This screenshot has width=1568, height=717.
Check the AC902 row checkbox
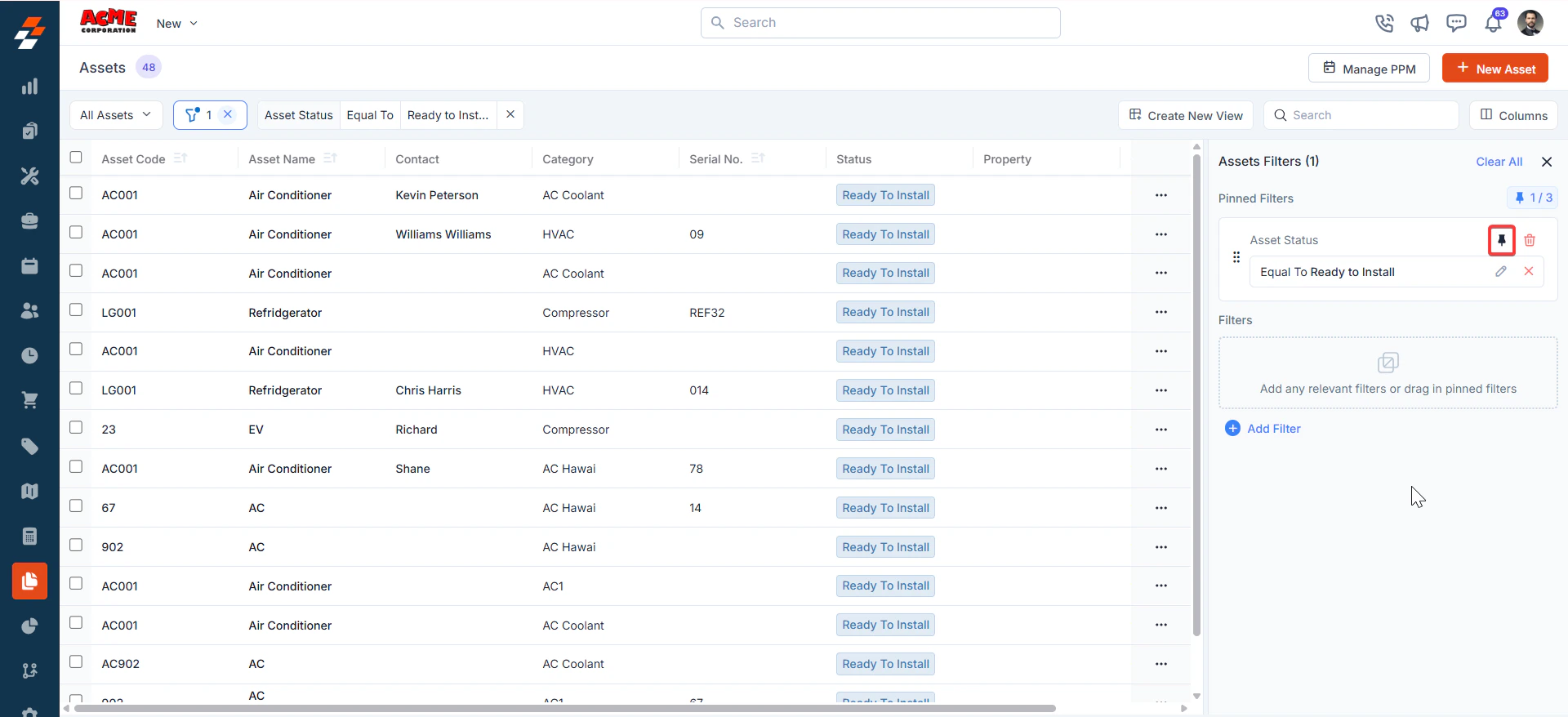coord(76,661)
